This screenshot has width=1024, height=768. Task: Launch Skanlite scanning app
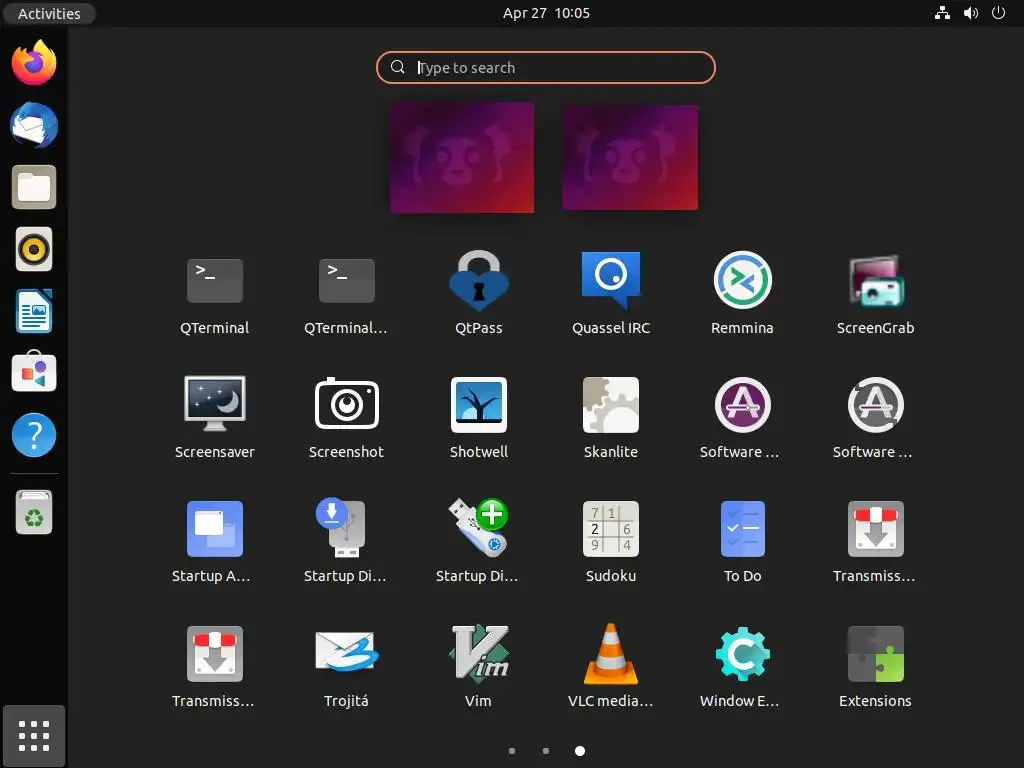pos(611,404)
